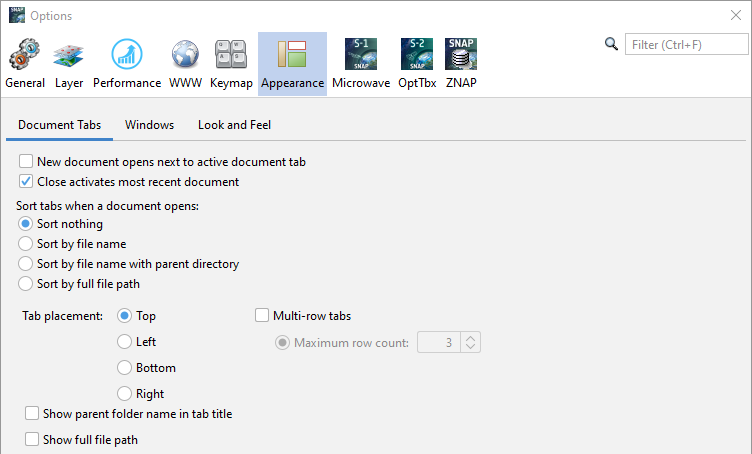The width and height of the screenshot is (752, 454).
Task: Enable New document opens next to active tab
Action: (x=27, y=161)
